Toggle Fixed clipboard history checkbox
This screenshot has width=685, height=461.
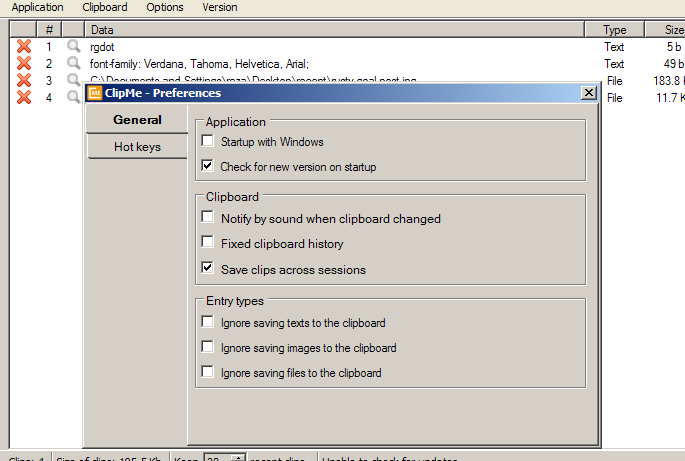(x=208, y=242)
